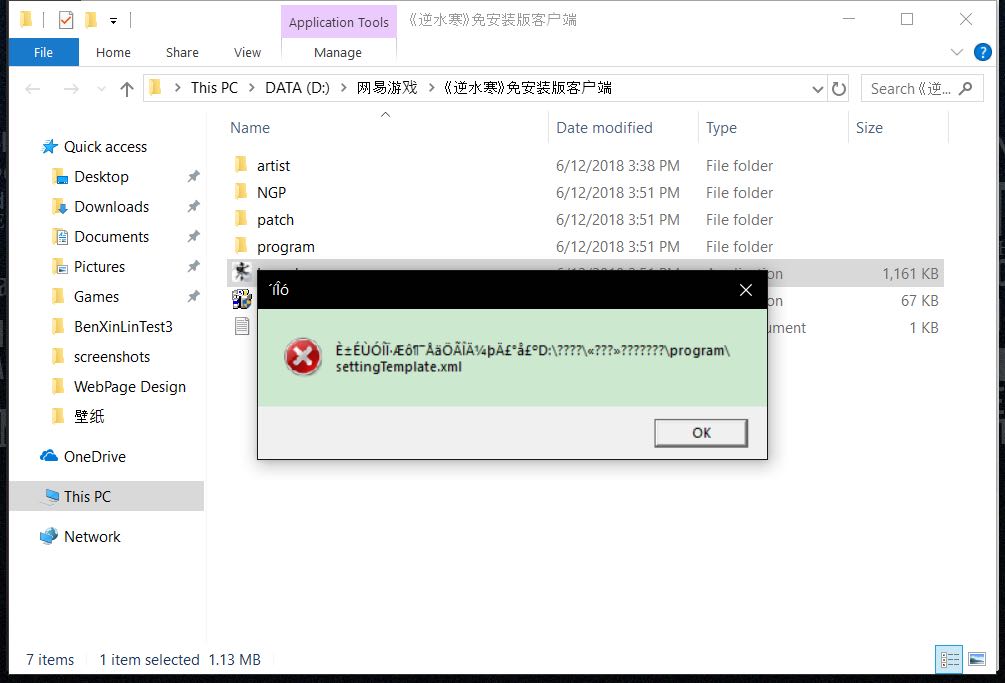This screenshot has width=1005, height=683.
Task: Open the address bar history dropdown
Action: [818, 89]
